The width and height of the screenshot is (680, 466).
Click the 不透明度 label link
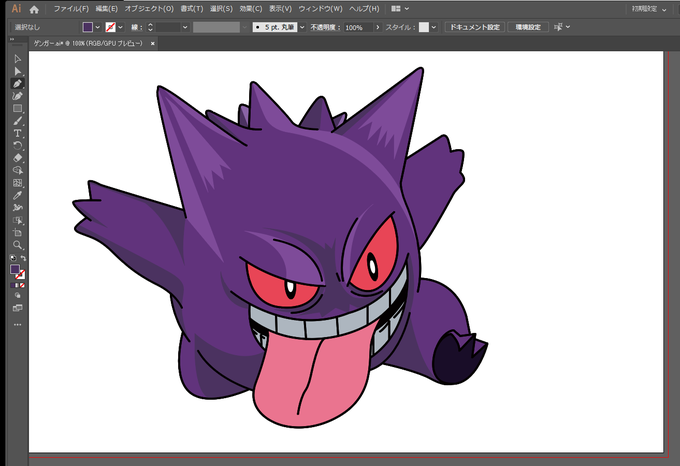(325, 27)
